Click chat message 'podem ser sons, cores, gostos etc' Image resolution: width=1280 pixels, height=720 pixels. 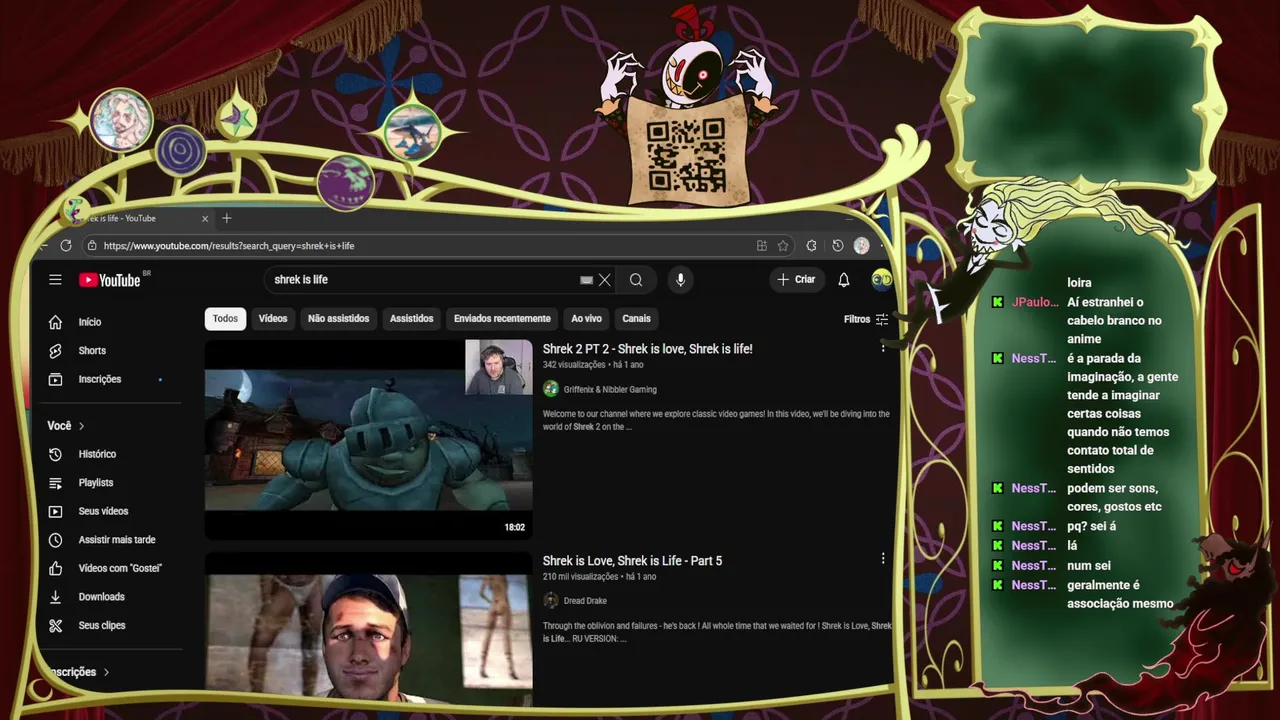(1114, 498)
